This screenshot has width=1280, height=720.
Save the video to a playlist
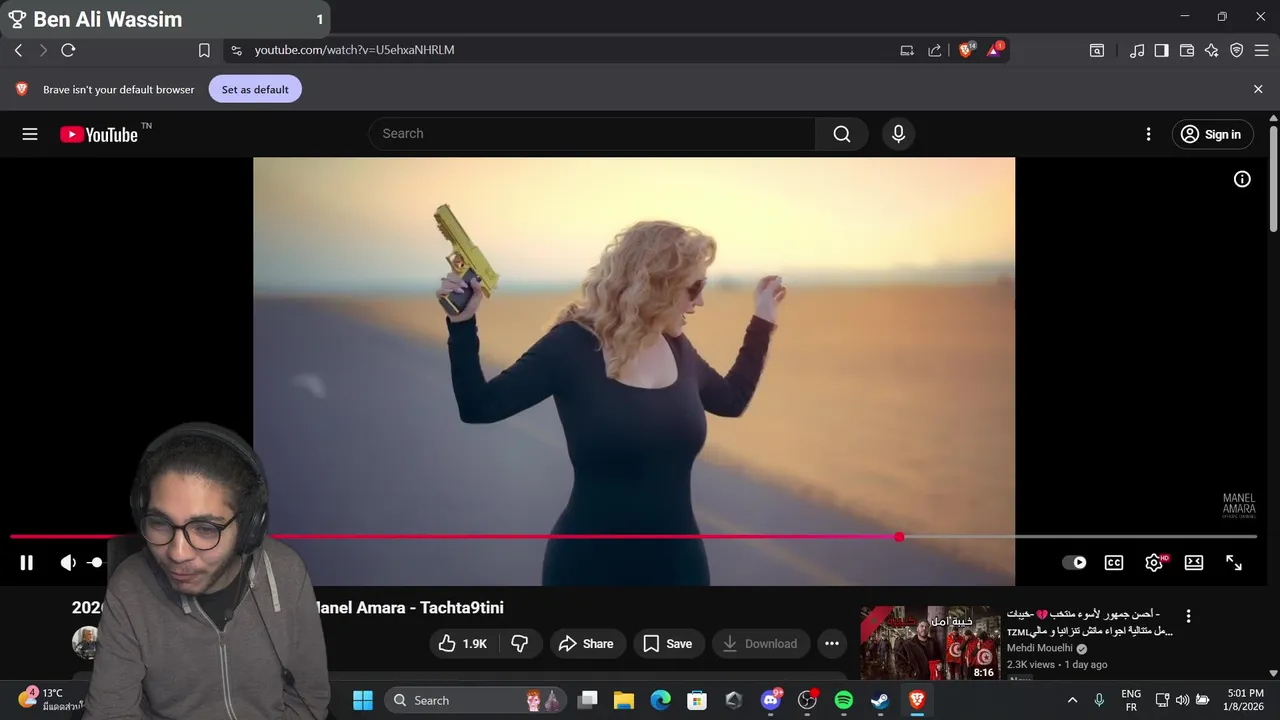point(668,644)
